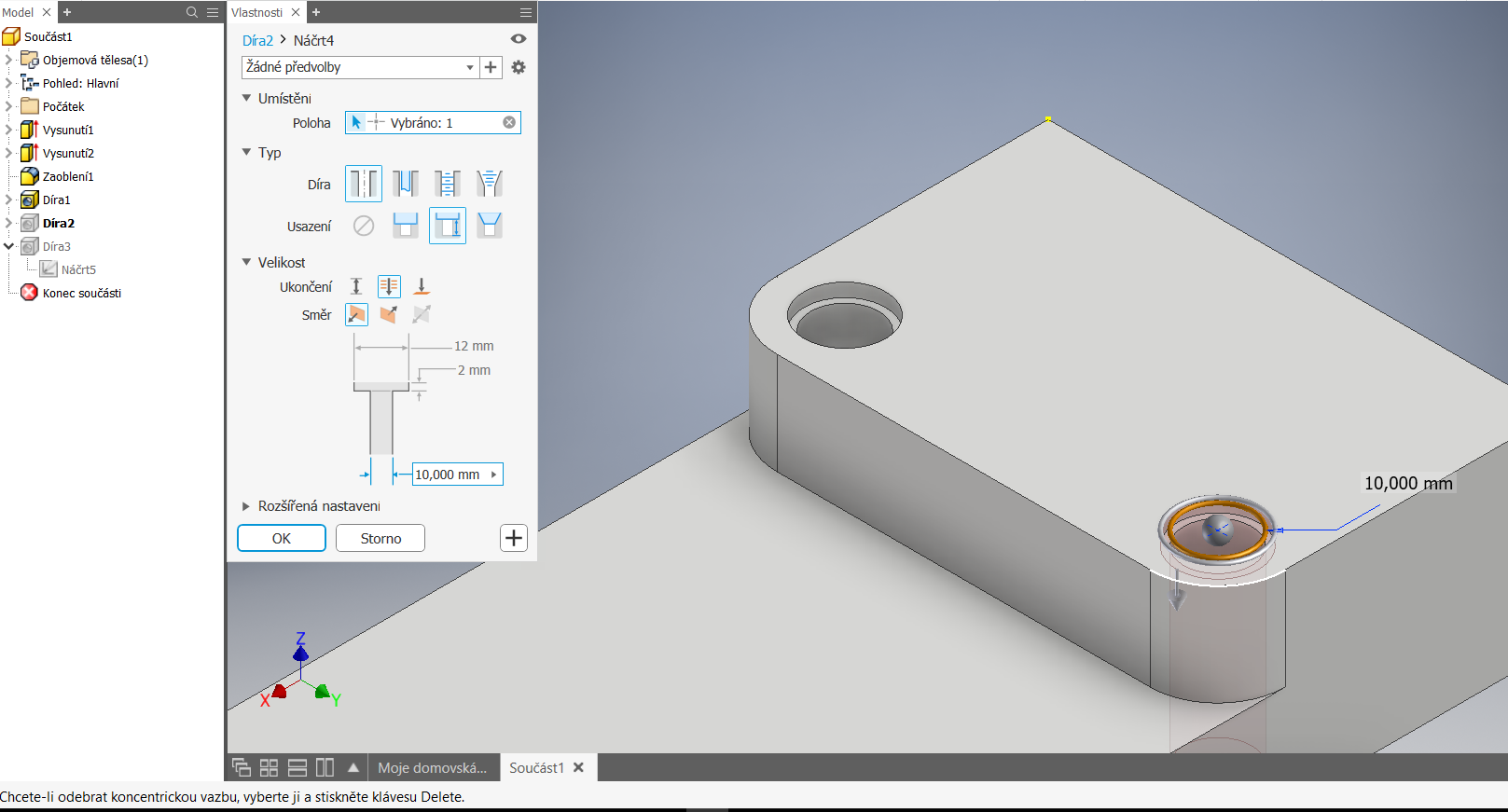Go to Díra2 breadcrumb link
This screenshot has width=1508, height=812.
(x=257, y=40)
